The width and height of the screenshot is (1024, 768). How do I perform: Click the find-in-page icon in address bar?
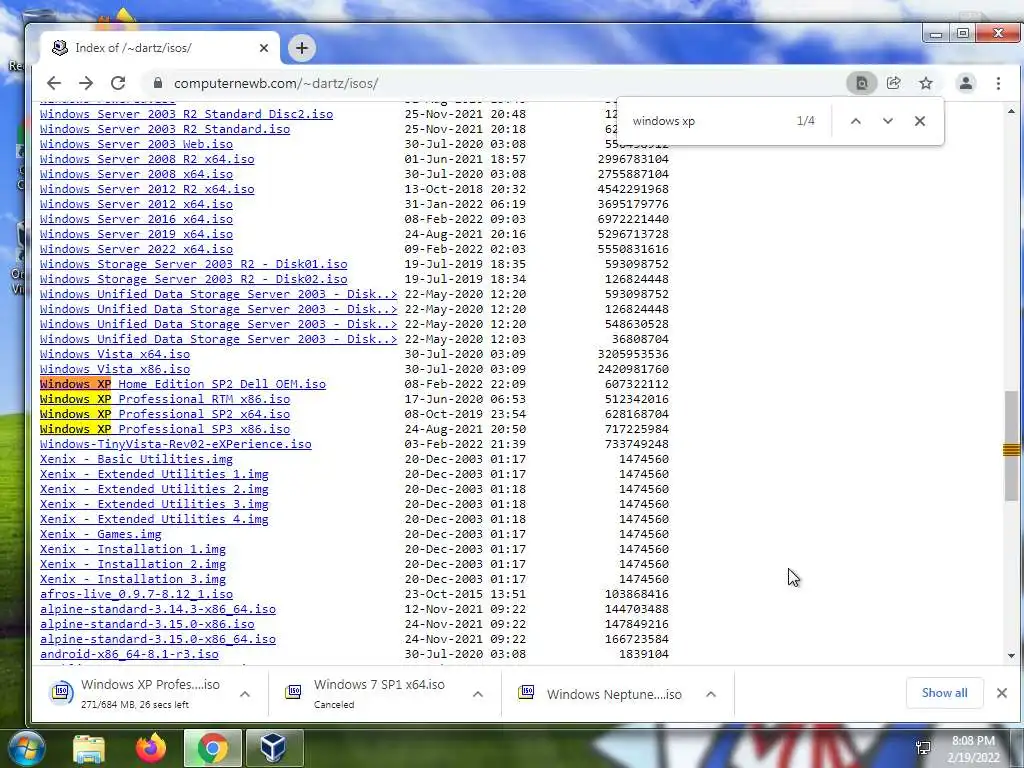862,83
